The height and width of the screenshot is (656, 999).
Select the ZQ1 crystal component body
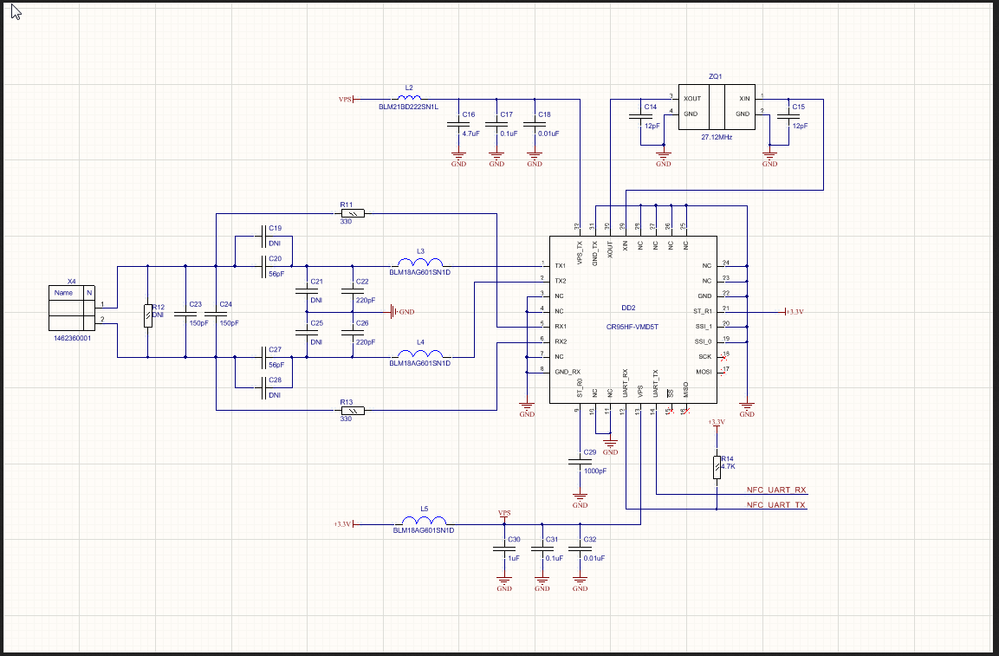pyautogui.click(x=716, y=107)
